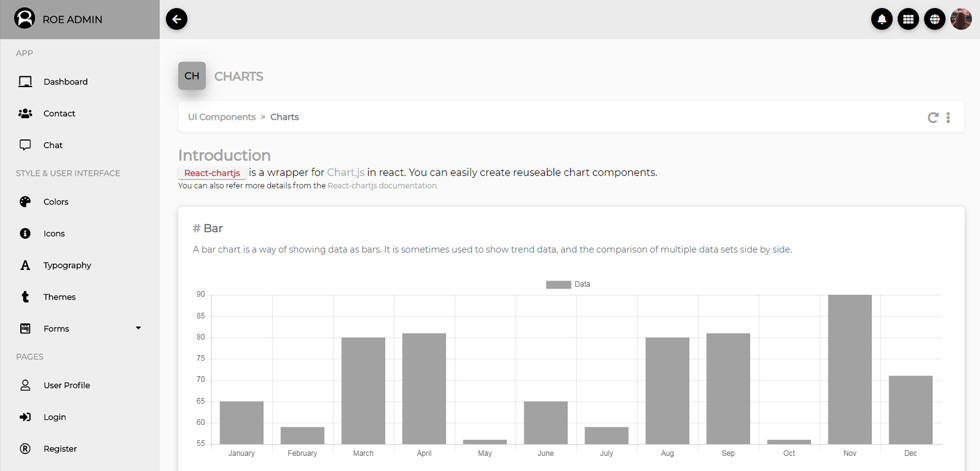Click the Chat bubble icon
The height and width of the screenshot is (471, 980).
click(25, 145)
